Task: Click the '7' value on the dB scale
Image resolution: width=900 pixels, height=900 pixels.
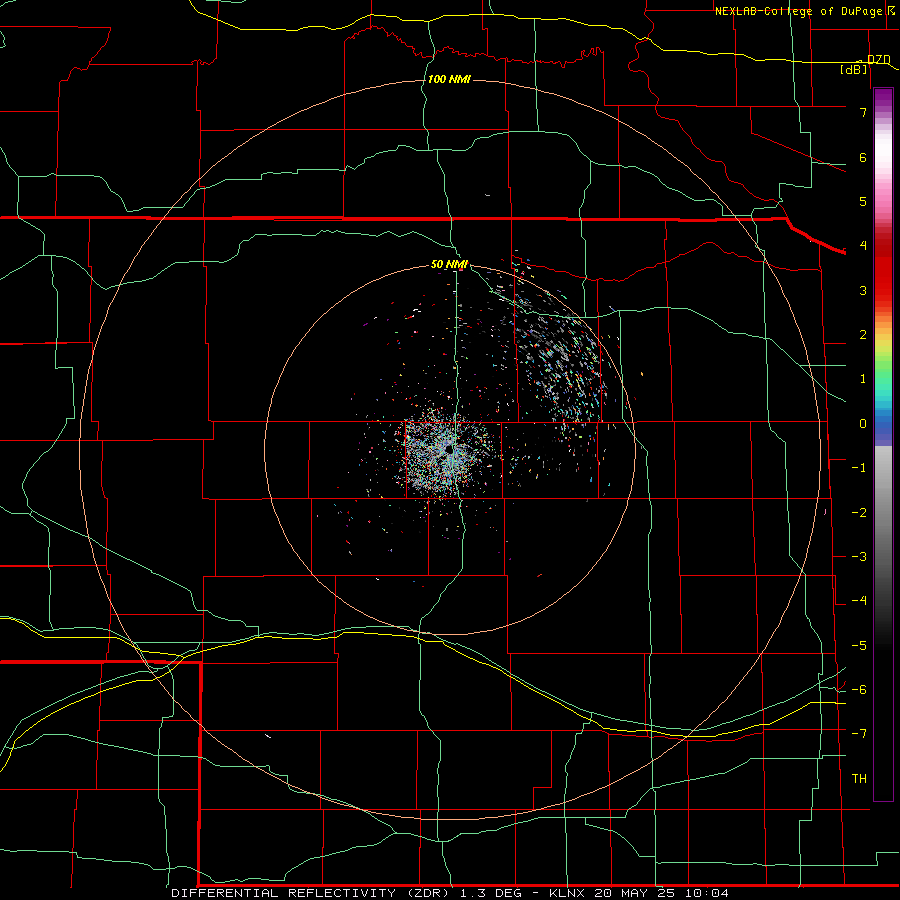Action: 863,112
